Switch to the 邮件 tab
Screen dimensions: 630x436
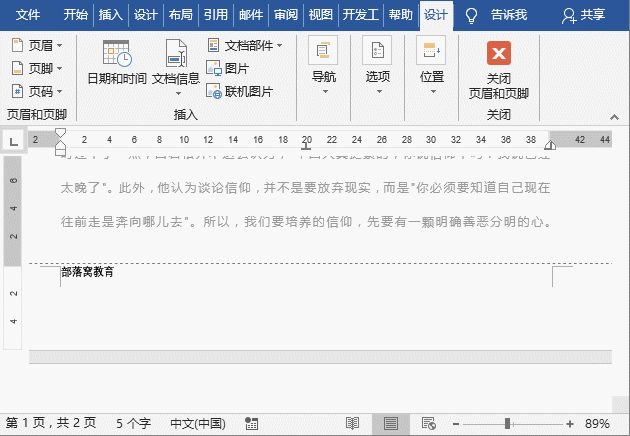(251, 15)
